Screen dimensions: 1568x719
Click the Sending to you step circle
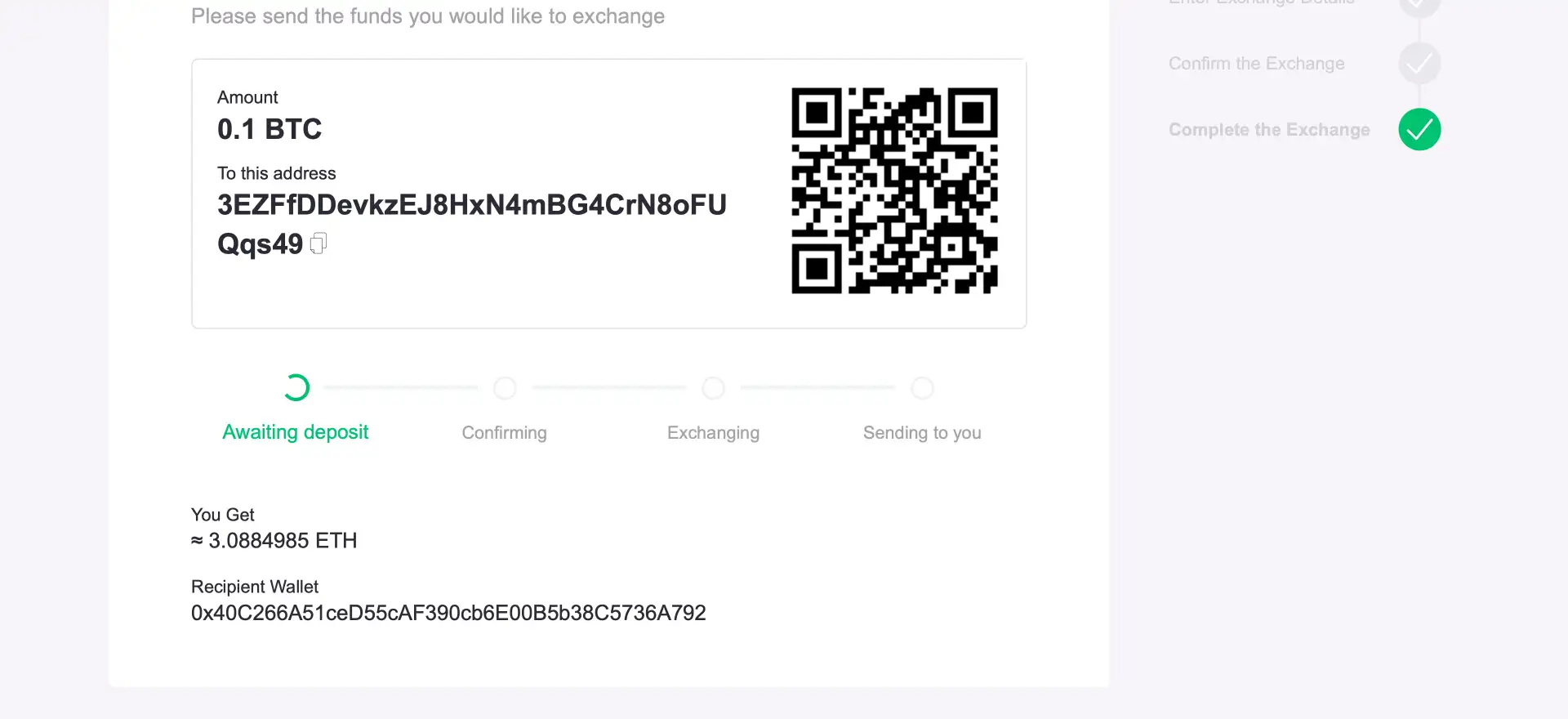click(x=922, y=388)
